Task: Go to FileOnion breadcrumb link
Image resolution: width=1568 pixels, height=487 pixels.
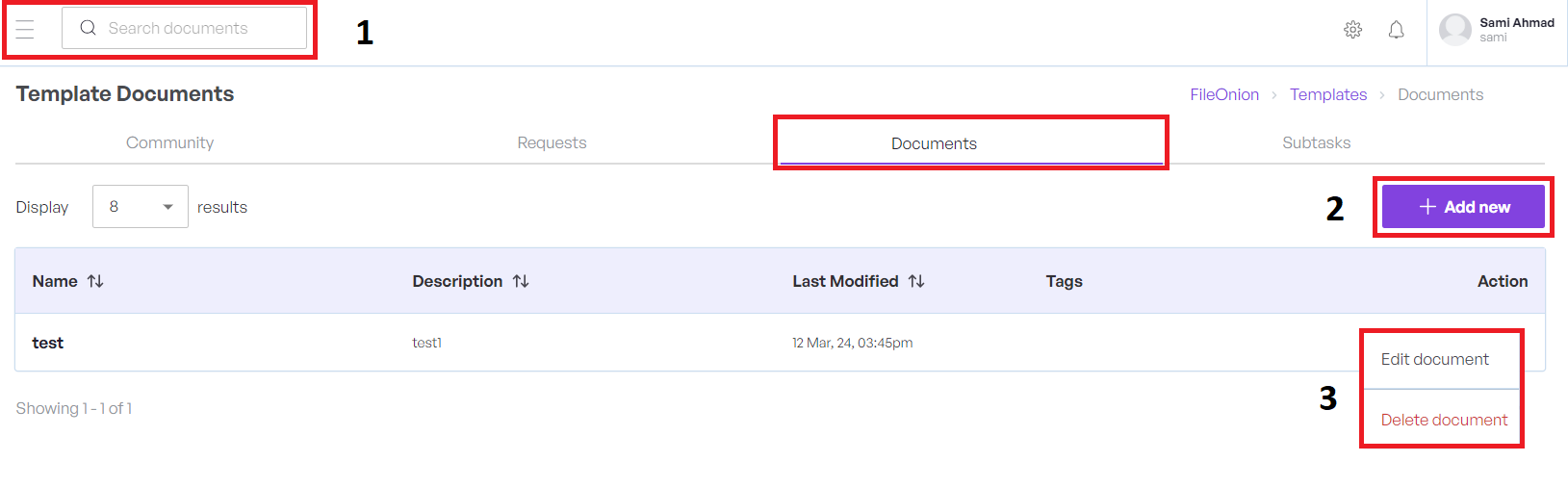Action: click(1223, 94)
